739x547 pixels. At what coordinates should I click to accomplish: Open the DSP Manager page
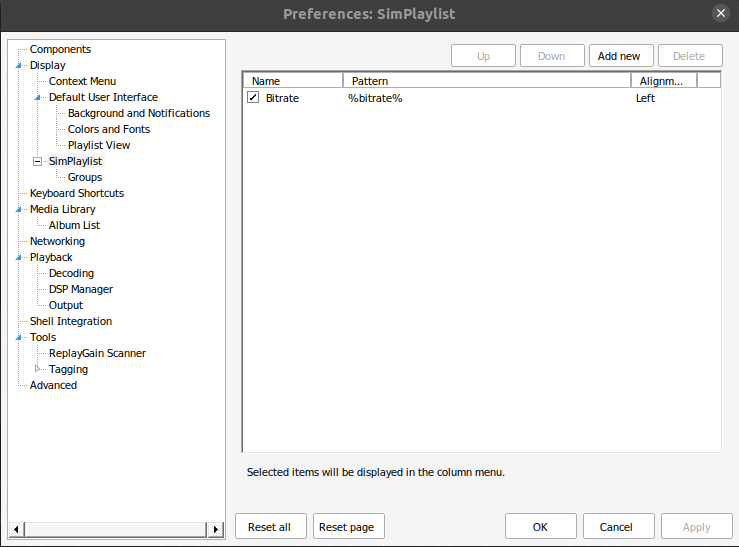(x=81, y=289)
